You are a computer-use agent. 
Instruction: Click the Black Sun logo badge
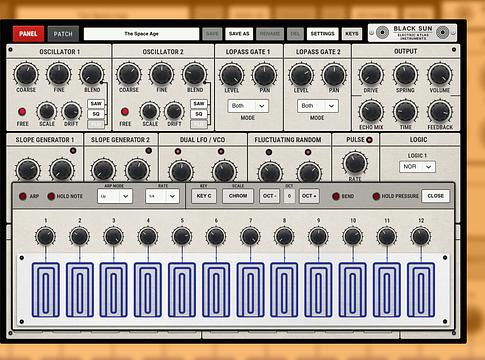coord(412,33)
